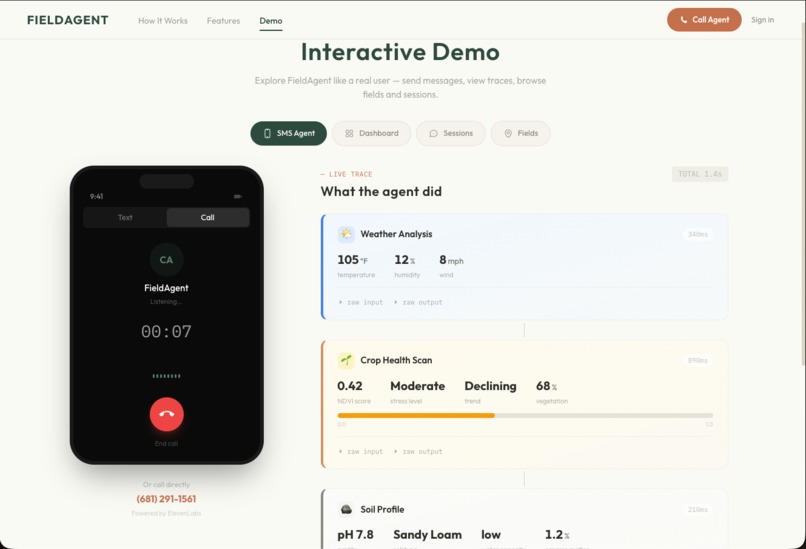Click the 105 °F temperature value
Image resolution: width=806 pixels, height=549 pixels.
pos(353,260)
